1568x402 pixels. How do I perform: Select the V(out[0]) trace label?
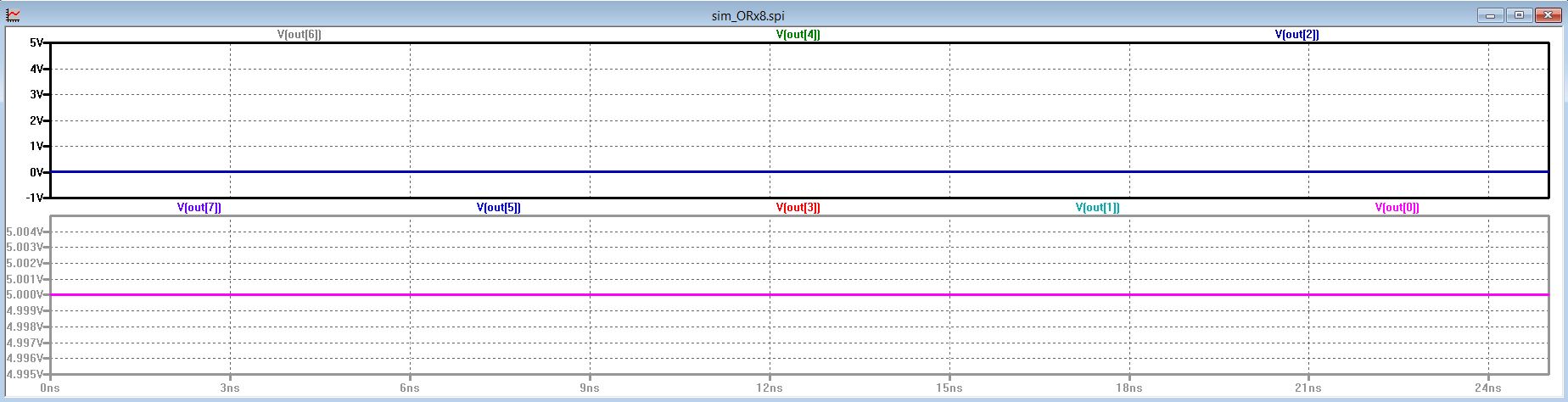(1397, 208)
